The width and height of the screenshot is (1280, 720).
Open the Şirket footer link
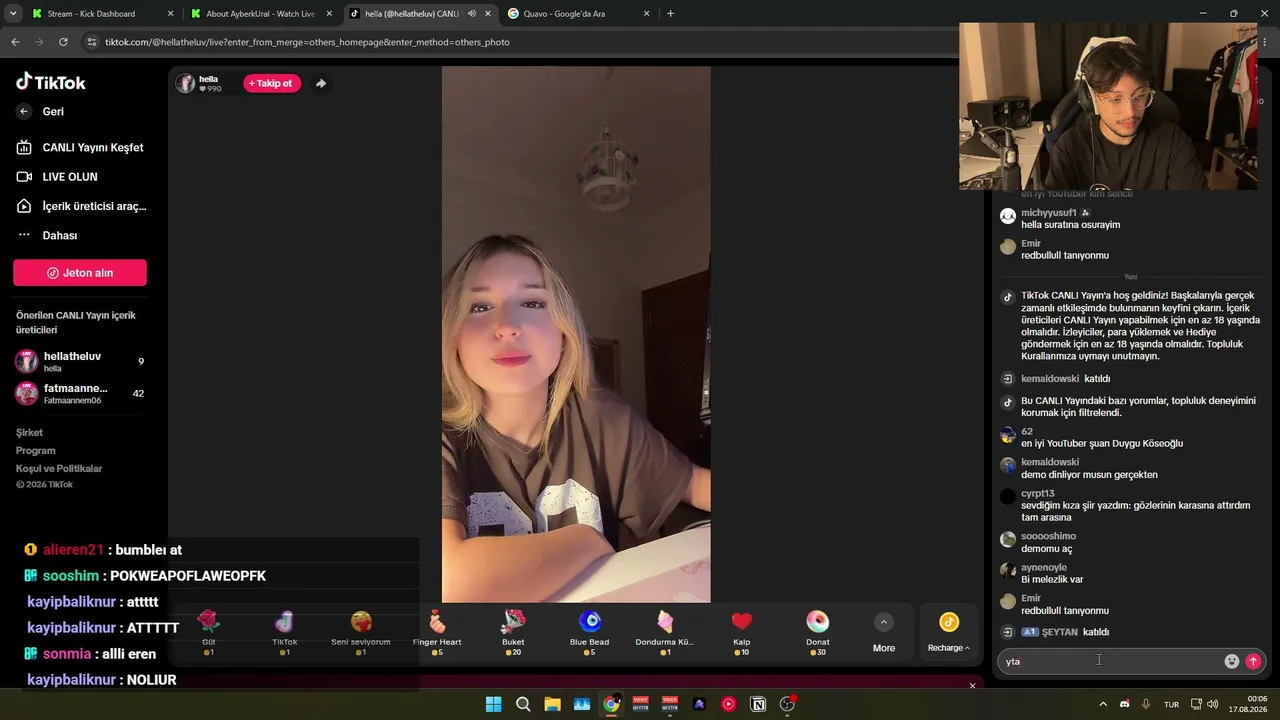(x=29, y=433)
